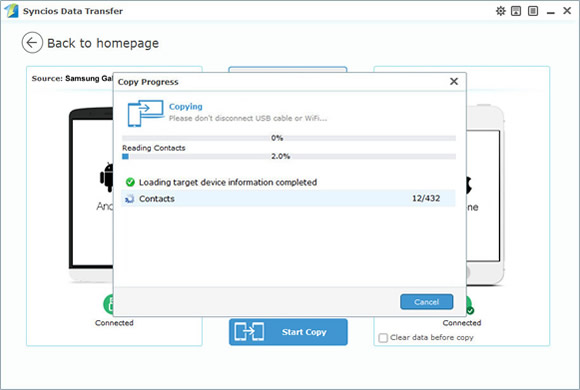Enable Clear data before copy checkbox

[383, 338]
